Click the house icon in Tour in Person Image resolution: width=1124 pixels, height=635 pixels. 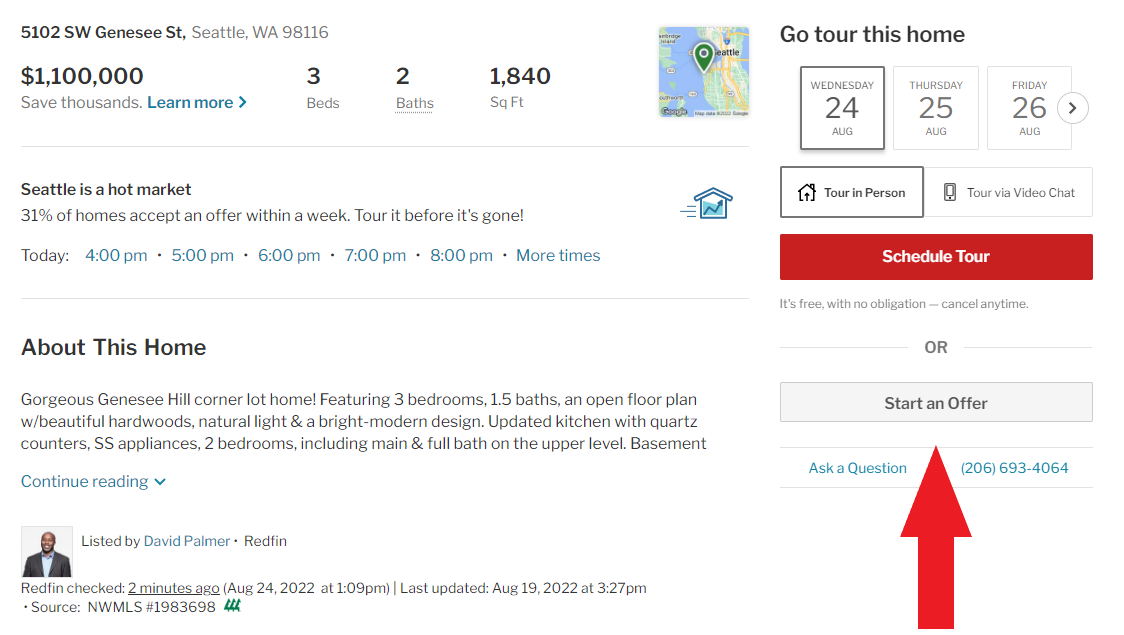tap(807, 192)
